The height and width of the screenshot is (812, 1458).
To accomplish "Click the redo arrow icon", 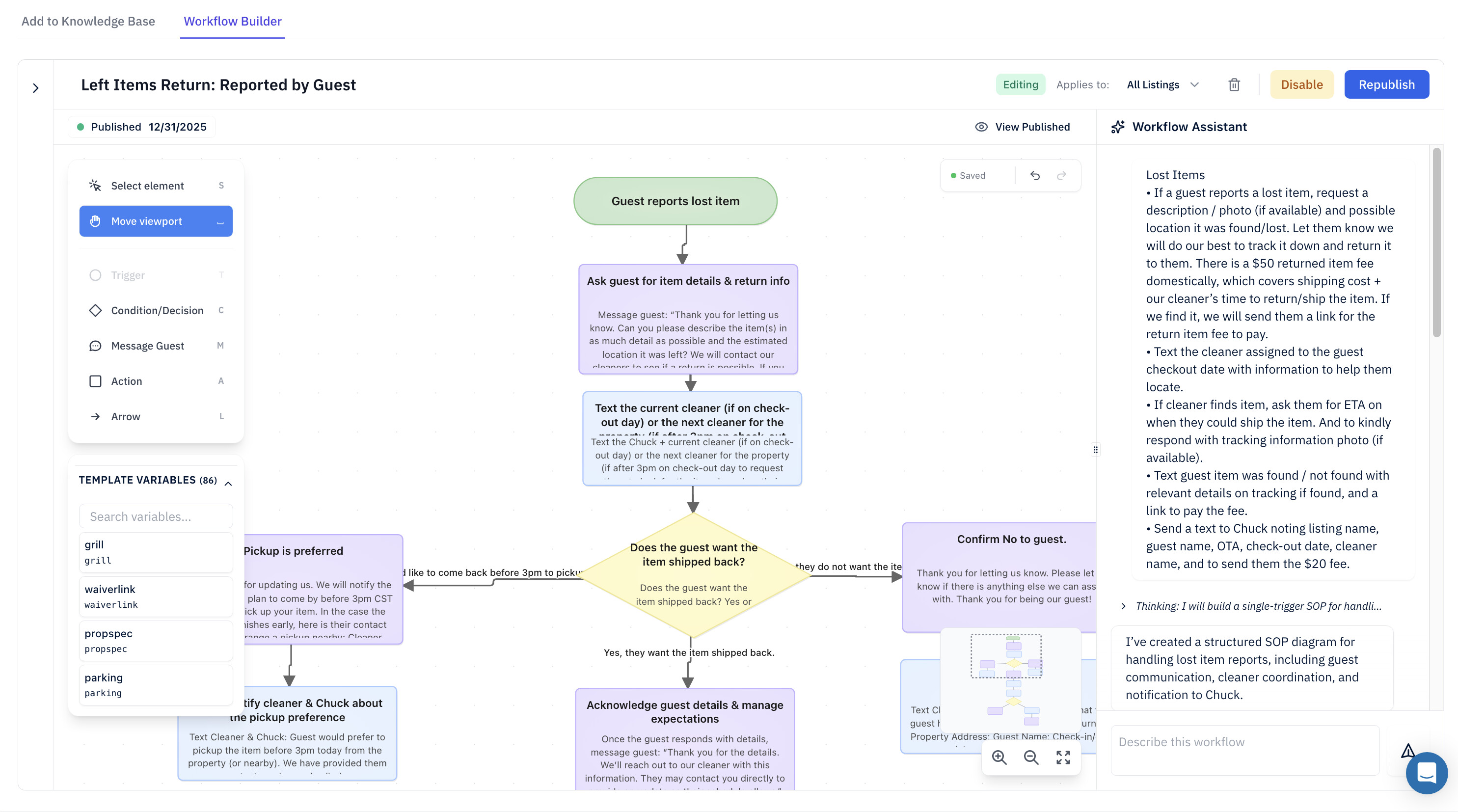I will [x=1061, y=175].
